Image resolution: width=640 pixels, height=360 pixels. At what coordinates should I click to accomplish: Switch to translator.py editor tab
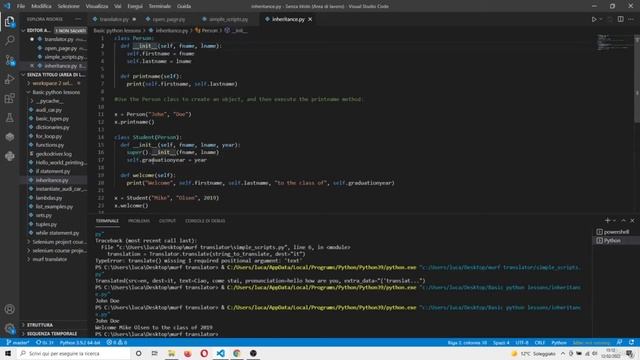click(x=114, y=19)
